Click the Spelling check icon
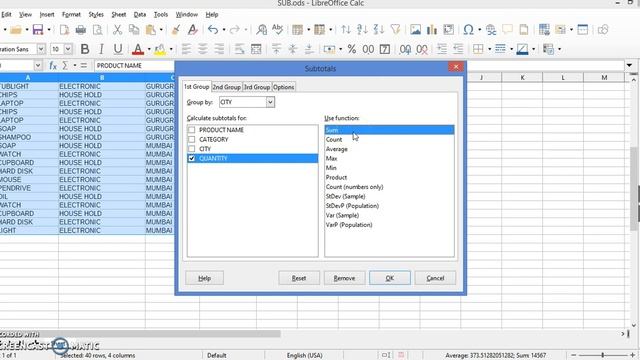The height and width of the screenshot is (360, 640). tap(278, 30)
